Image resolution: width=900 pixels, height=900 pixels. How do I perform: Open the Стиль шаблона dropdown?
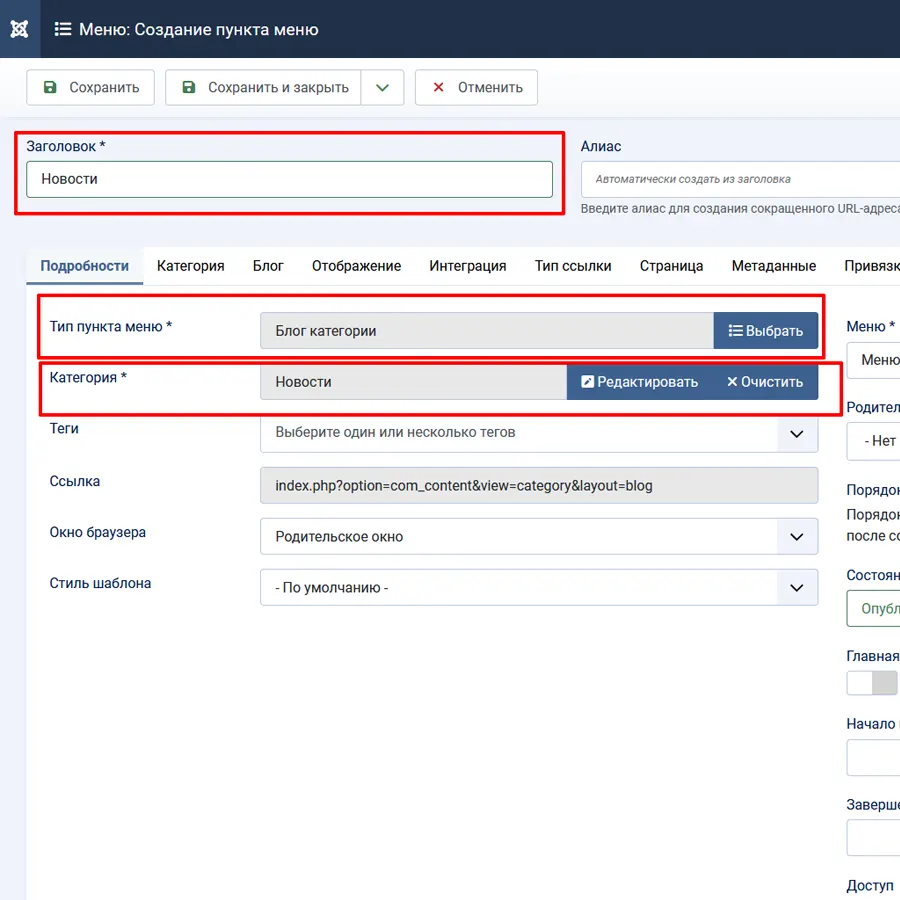(x=538, y=588)
